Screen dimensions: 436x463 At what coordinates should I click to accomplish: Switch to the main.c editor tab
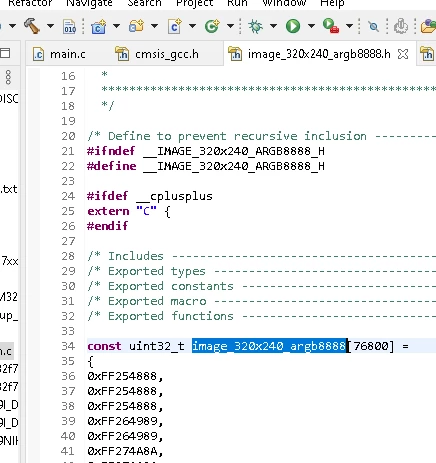(59, 54)
